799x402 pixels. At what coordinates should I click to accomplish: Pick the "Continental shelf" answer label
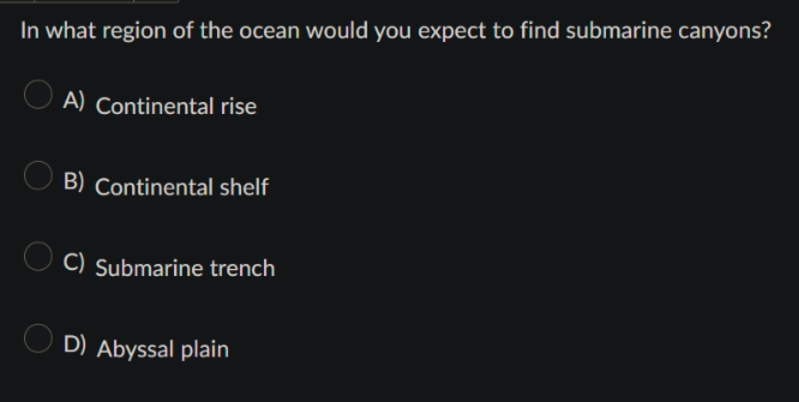tap(181, 187)
